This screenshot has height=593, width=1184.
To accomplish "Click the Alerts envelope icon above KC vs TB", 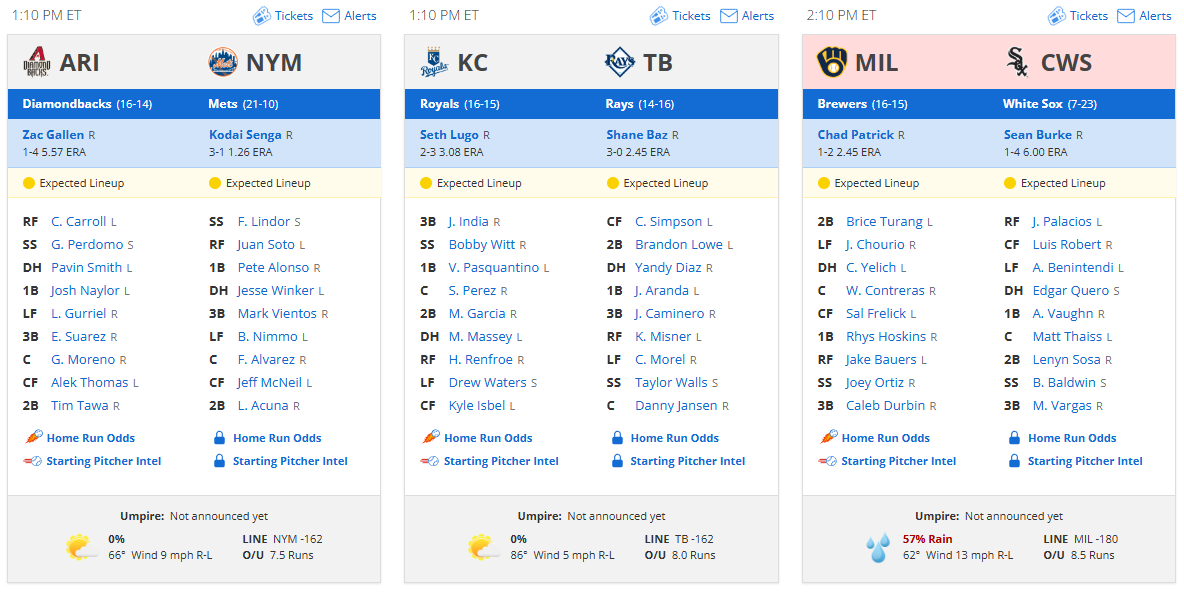I will pos(729,16).
